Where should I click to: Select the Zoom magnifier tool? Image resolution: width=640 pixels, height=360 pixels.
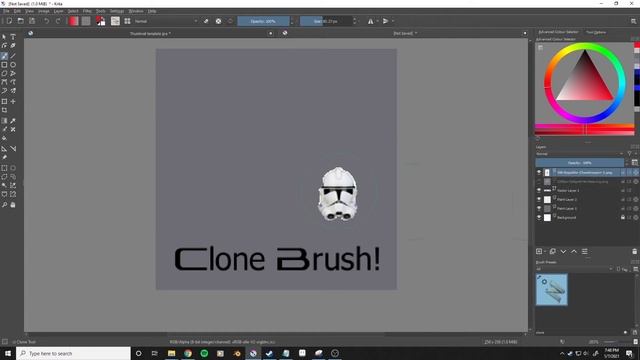point(4,205)
